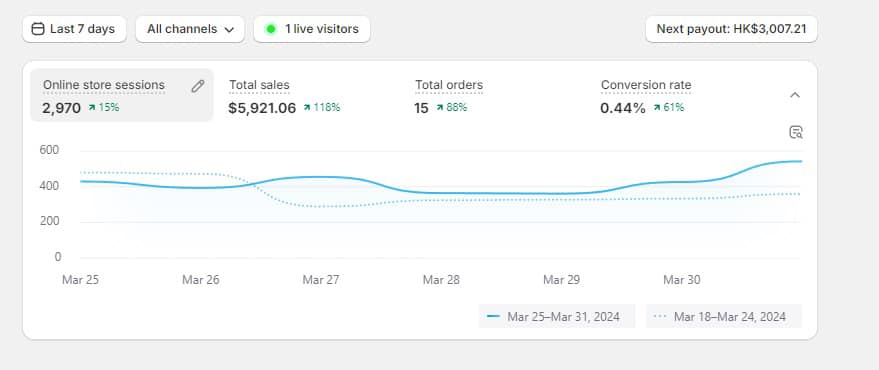The height and width of the screenshot is (370, 879).
Task: Click the 118% sales increase indicator
Action: pos(322,108)
